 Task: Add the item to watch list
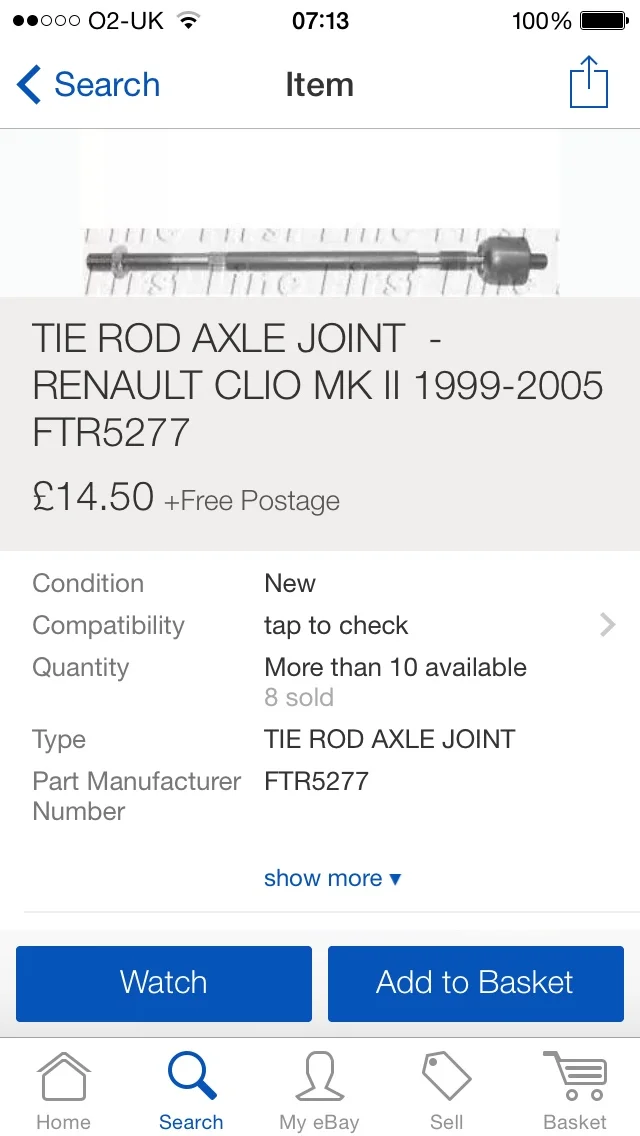point(164,983)
